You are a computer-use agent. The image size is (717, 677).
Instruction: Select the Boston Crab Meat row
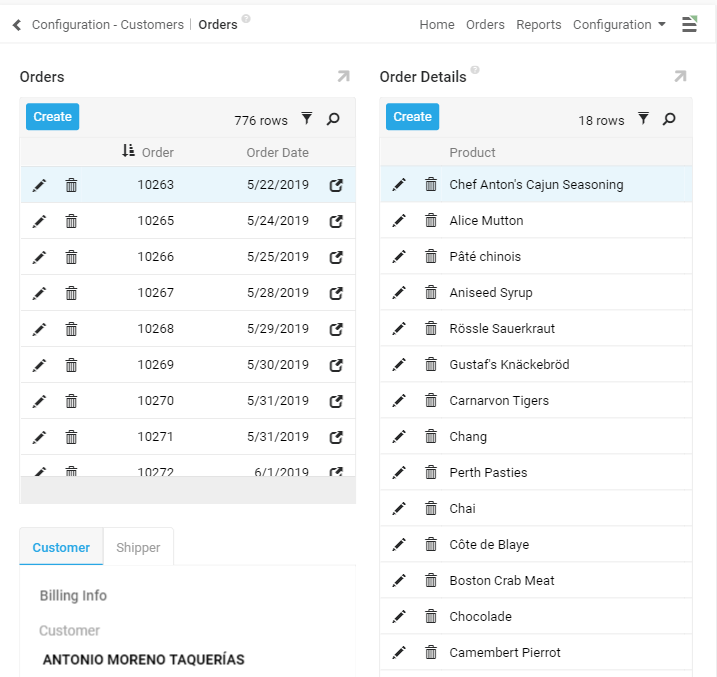(502, 581)
